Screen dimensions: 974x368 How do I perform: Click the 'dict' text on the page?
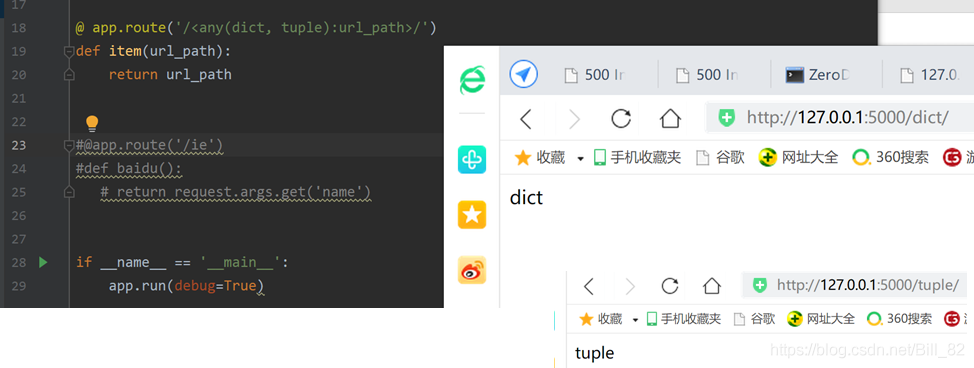click(x=526, y=198)
